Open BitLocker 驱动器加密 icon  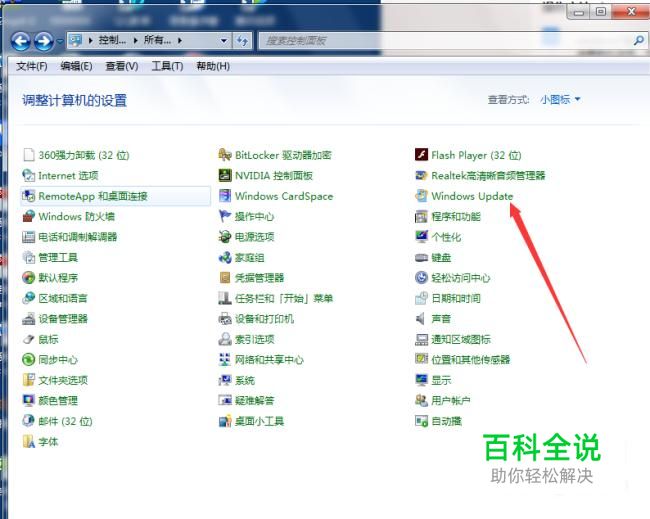[225, 155]
